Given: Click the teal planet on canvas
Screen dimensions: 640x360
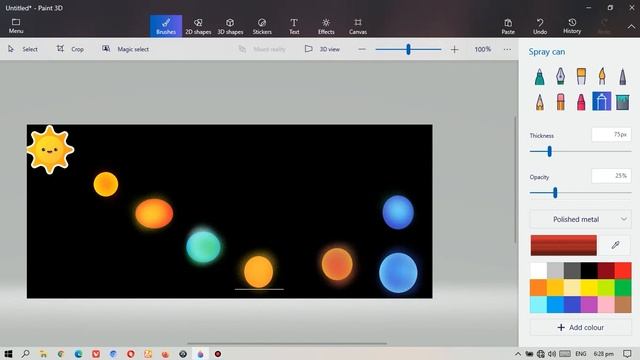Looking at the screenshot, I should 203,247.
